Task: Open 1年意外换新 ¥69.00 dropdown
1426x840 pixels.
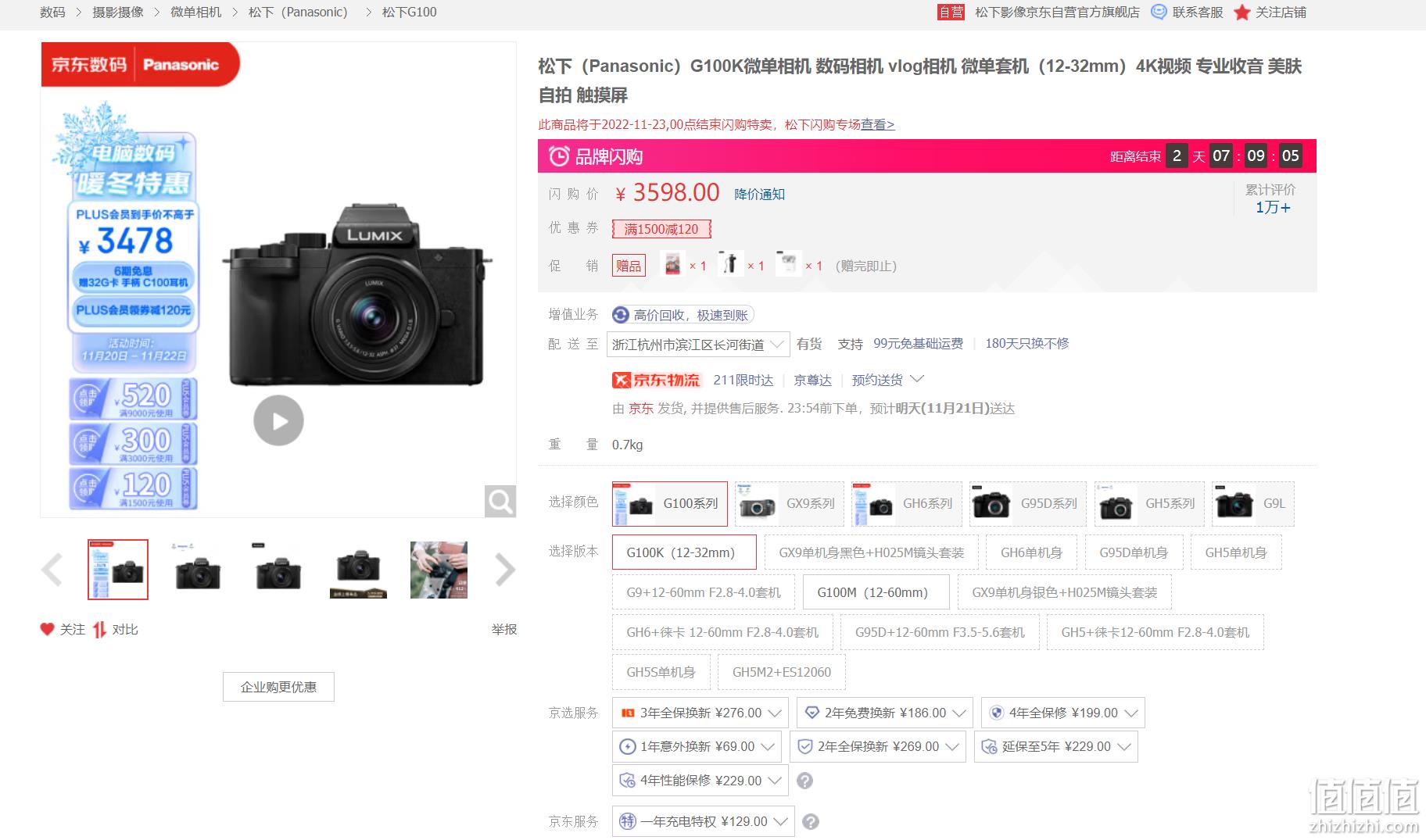Action: 697,746
